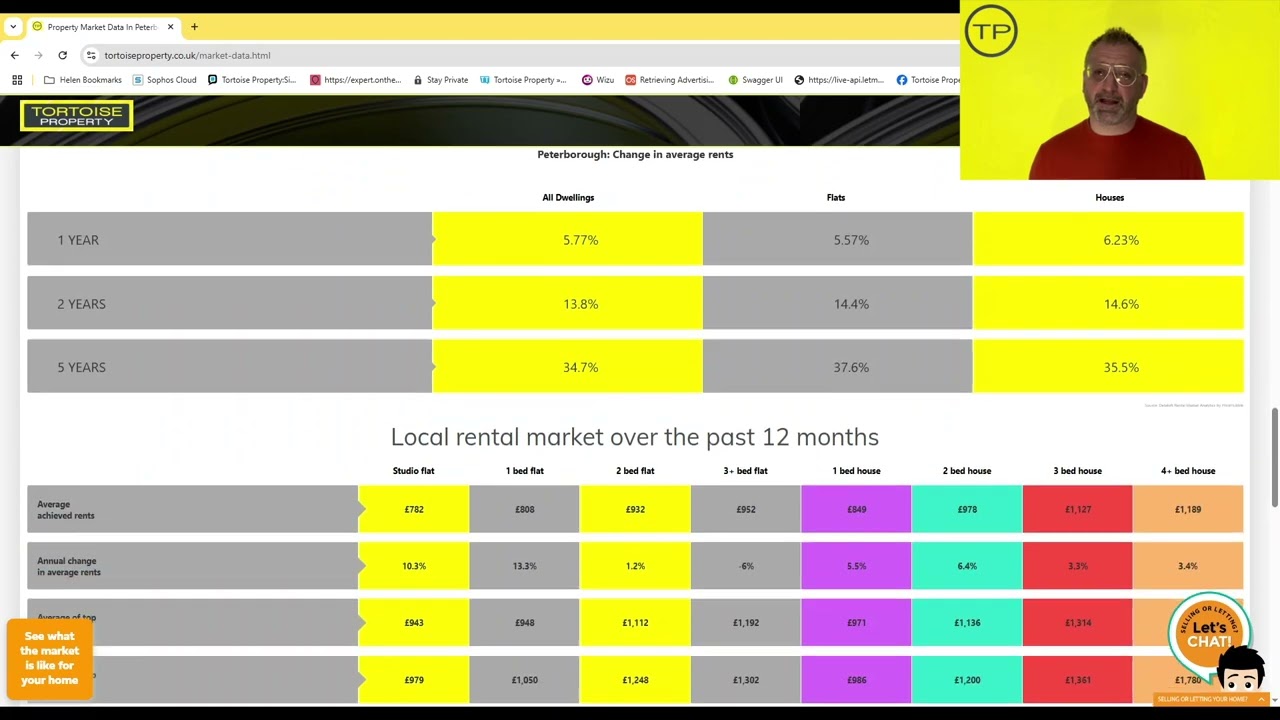The width and height of the screenshot is (1280, 720).
Task: Open the Facebook Tortoise Prope bookmark
Action: (928, 80)
